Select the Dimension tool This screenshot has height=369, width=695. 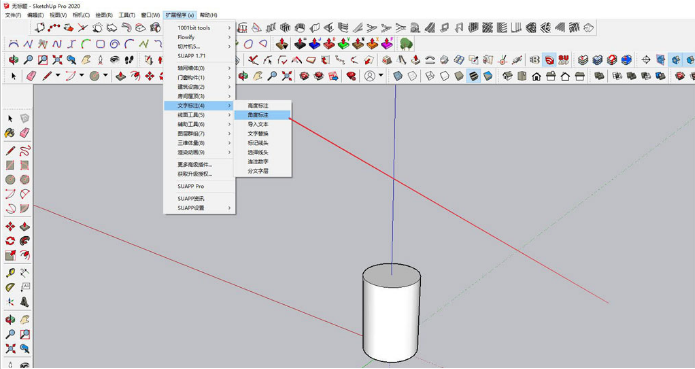coord(25,273)
